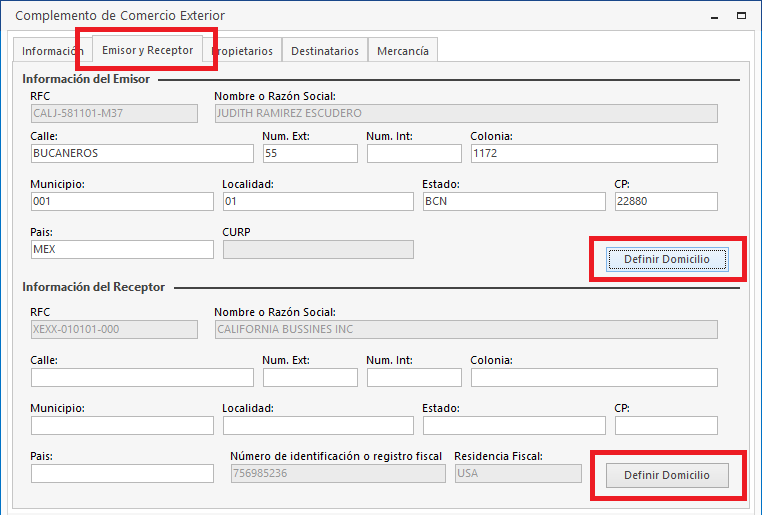Screen dimensions: 762x515
Task: Click the empty Receptor Calle field
Action: click(x=142, y=378)
